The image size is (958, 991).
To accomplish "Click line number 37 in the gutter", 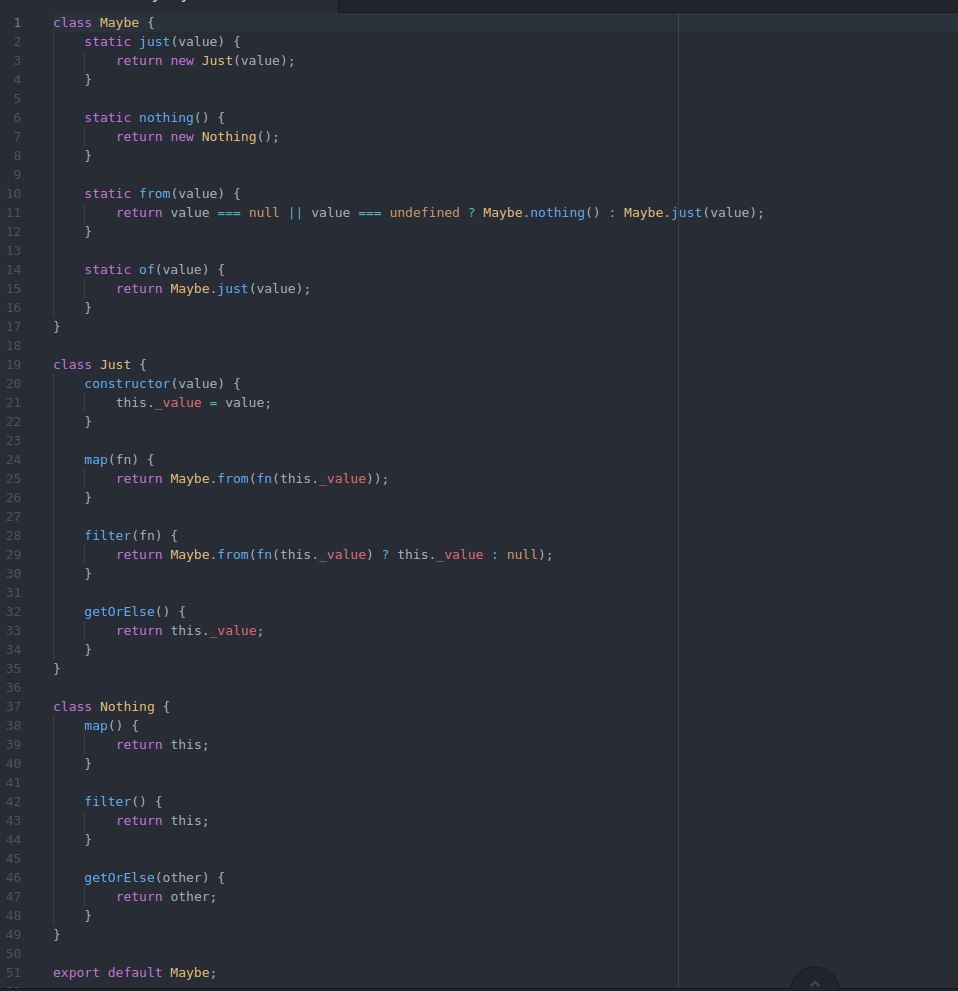I will pyautogui.click(x=14, y=707).
